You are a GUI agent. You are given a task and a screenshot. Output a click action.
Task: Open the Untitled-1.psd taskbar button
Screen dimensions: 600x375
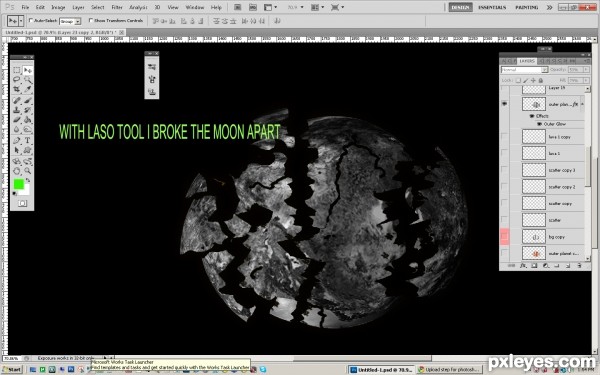[382, 370]
